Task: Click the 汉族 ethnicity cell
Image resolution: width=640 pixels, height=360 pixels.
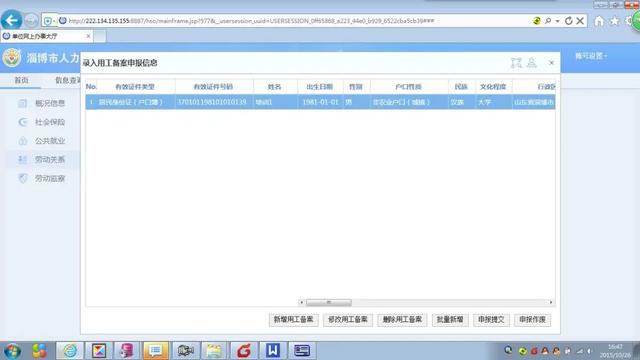Action: (x=461, y=102)
